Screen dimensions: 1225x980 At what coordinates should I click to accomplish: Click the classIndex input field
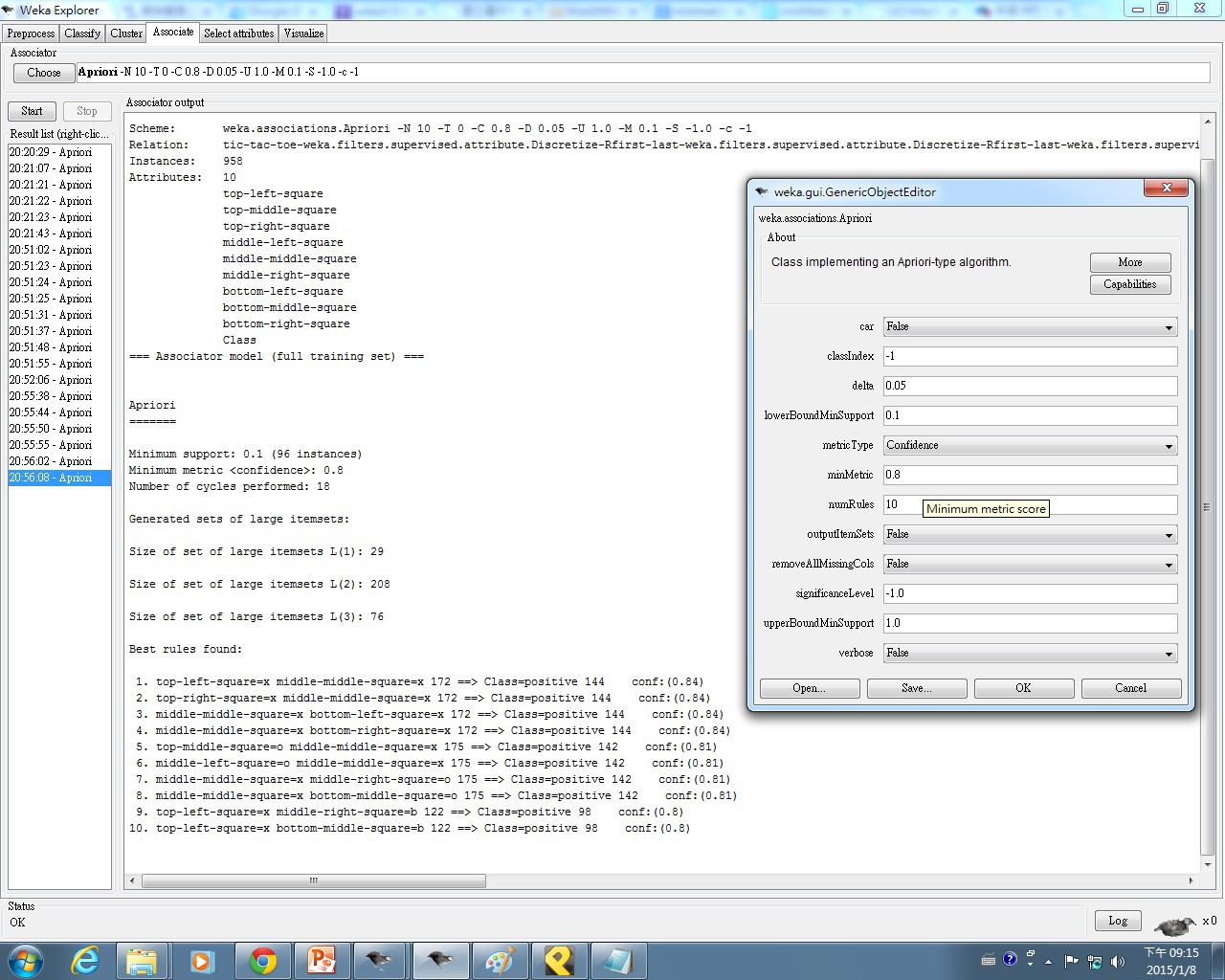click(x=1030, y=356)
